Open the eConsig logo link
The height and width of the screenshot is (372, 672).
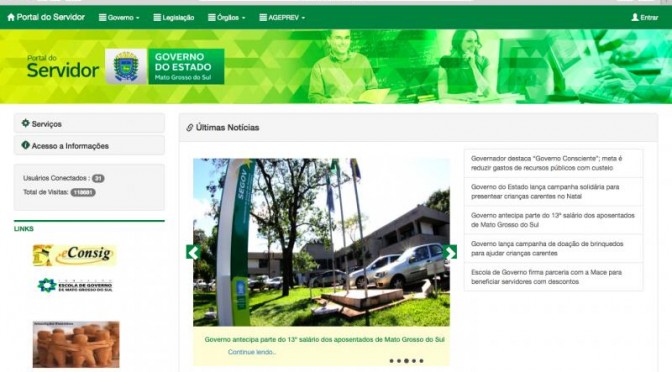click(x=74, y=255)
